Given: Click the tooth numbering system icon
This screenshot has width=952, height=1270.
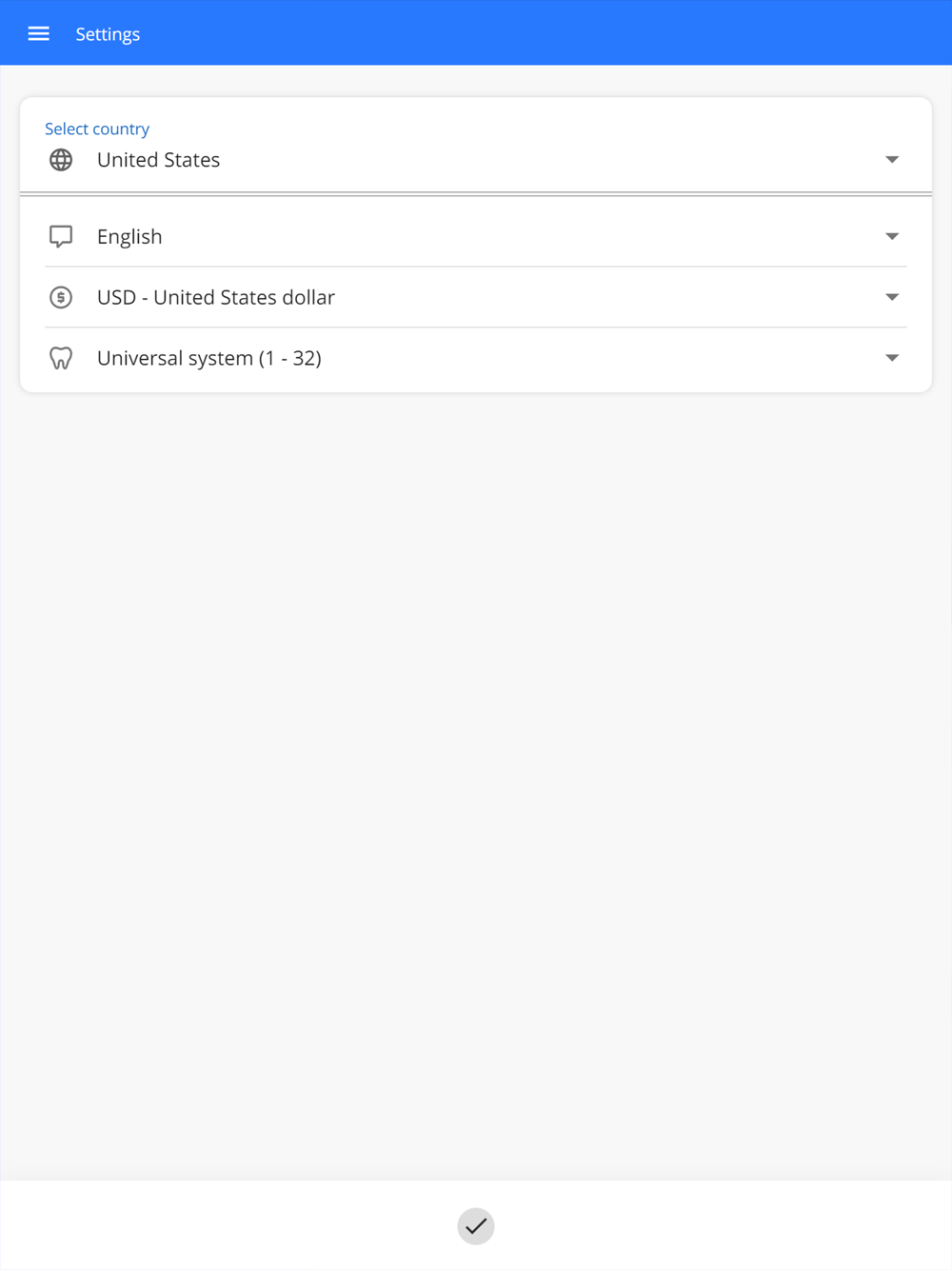Looking at the screenshot, I should (x=61, y=358).
